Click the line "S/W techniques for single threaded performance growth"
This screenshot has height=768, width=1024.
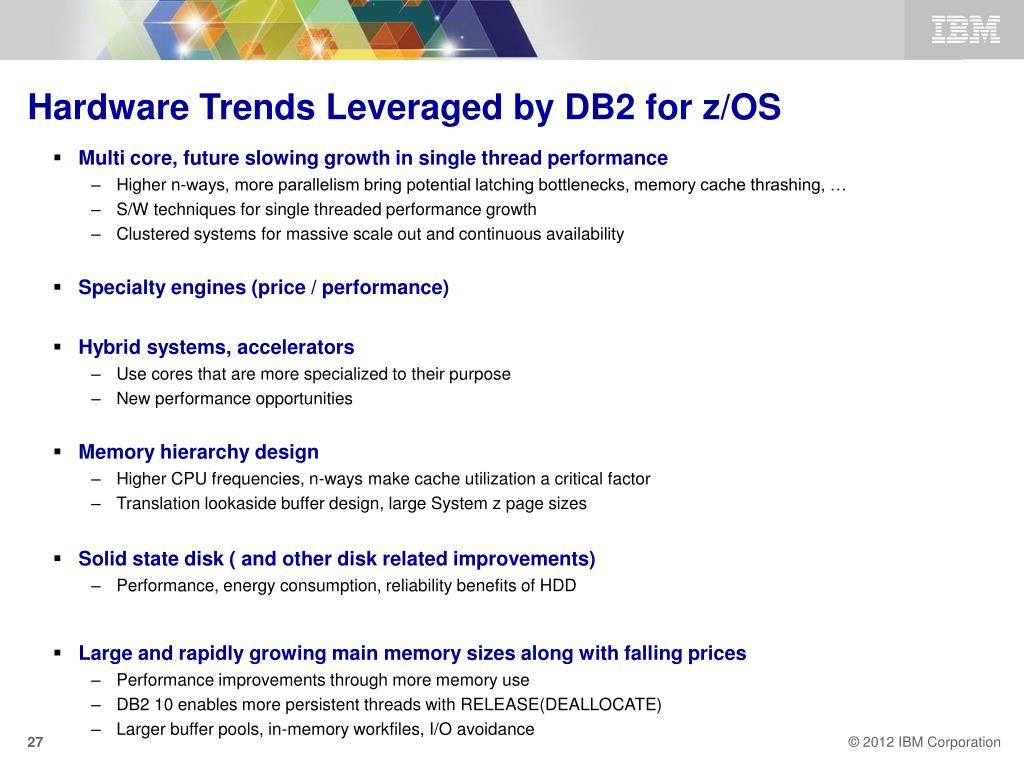pyautogui.click(x=327, y=210)
